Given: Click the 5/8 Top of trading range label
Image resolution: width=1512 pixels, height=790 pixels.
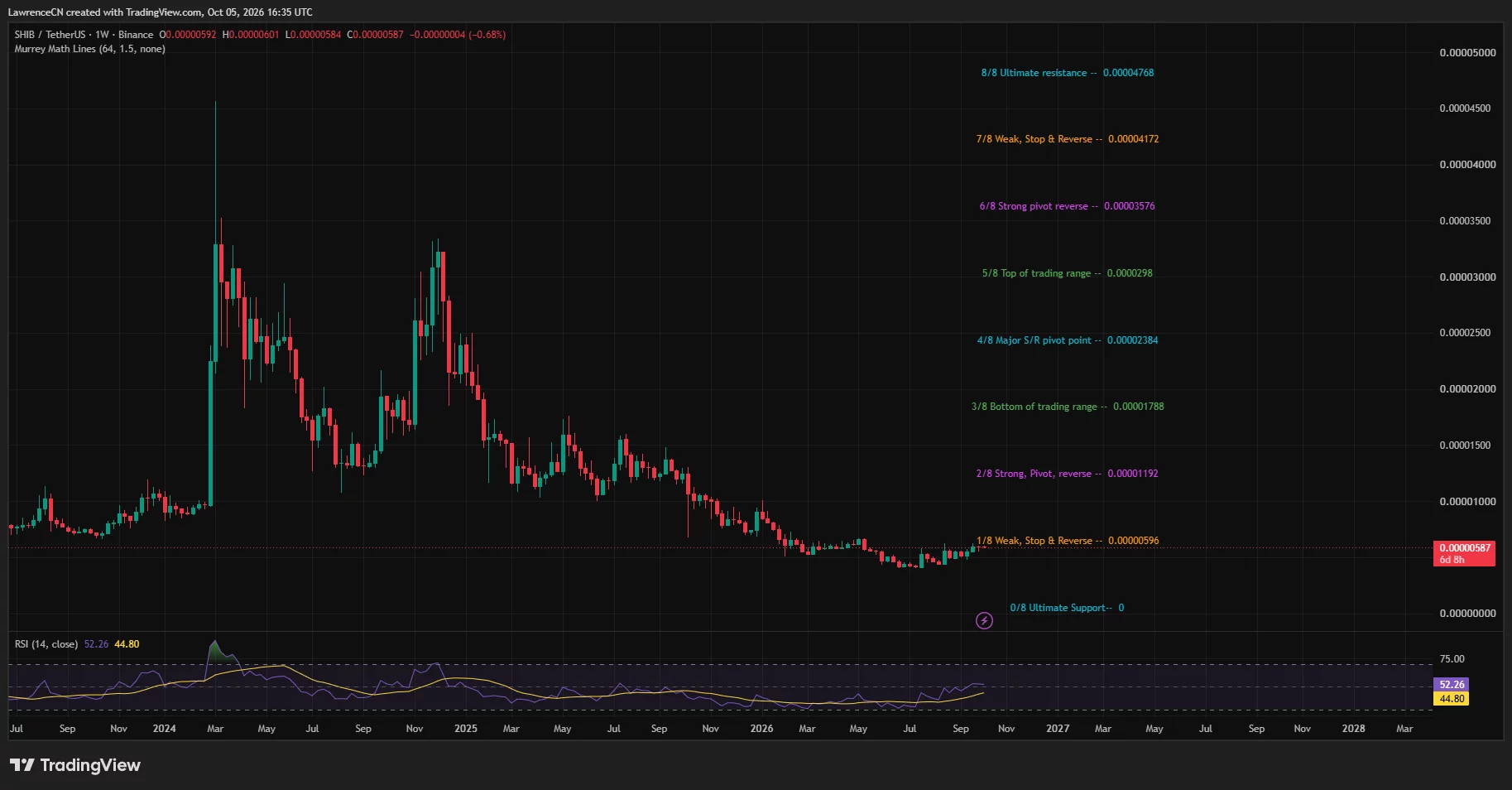Looking at the screenshot, I should tap(1068, 273).
